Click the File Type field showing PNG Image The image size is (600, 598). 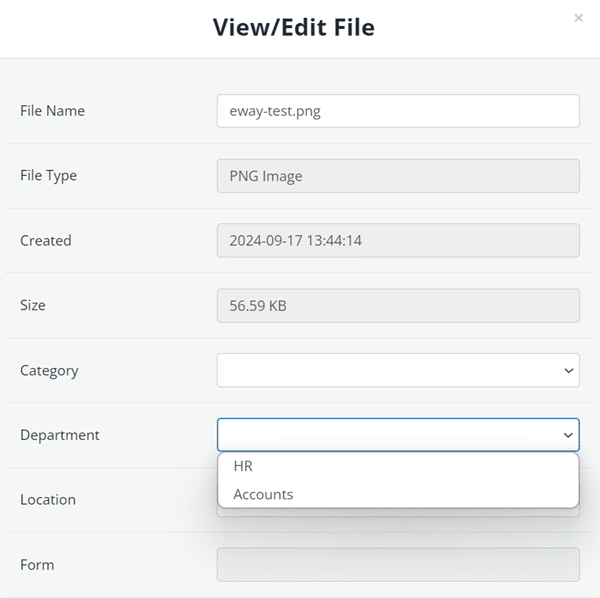click(397, 176)
